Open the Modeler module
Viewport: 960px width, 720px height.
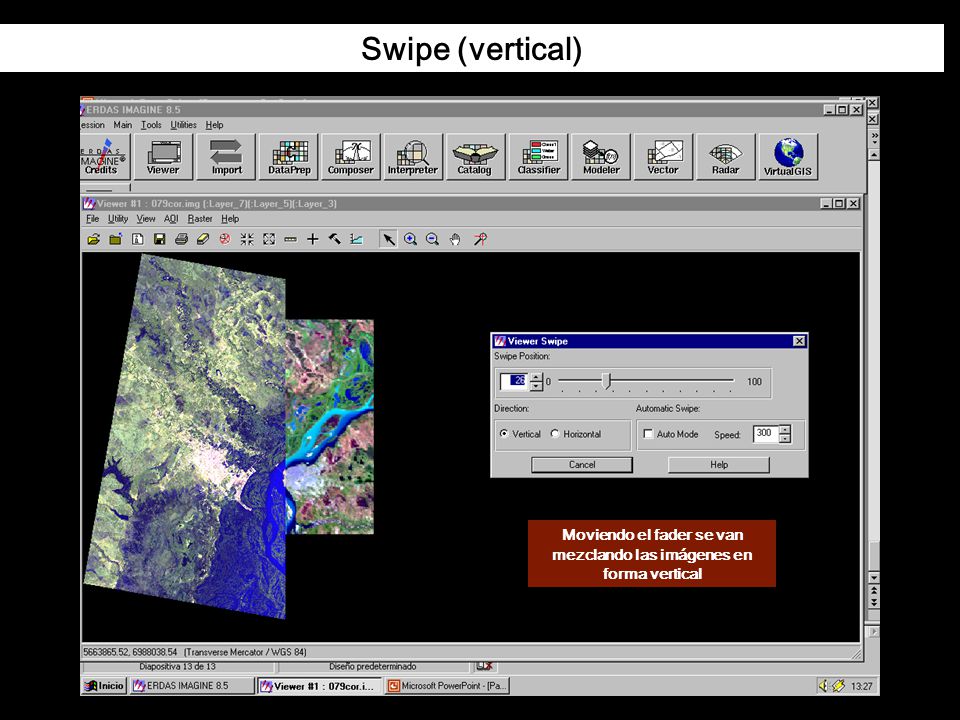point(601,157)
